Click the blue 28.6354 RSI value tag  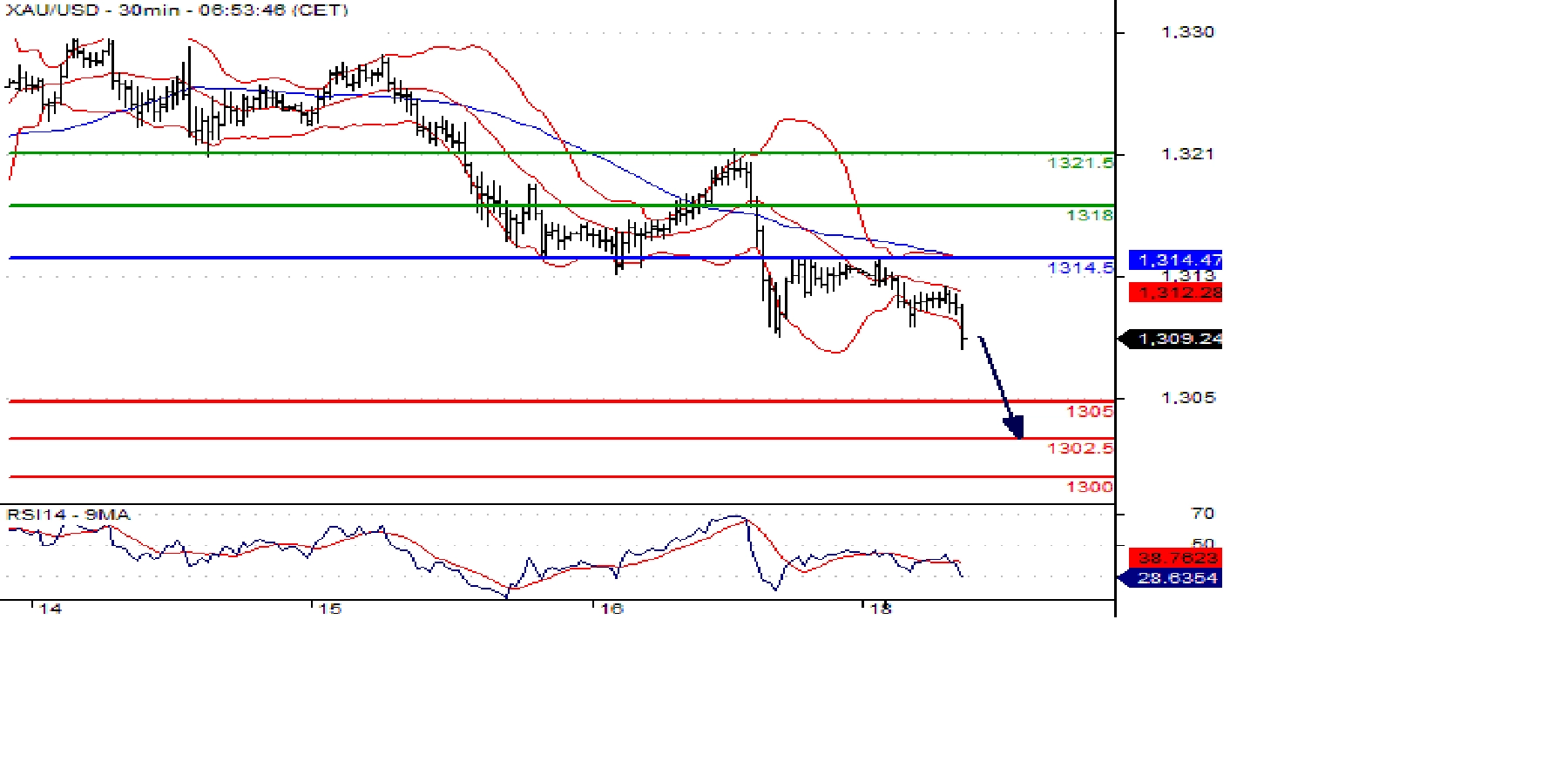[1176, 578]
